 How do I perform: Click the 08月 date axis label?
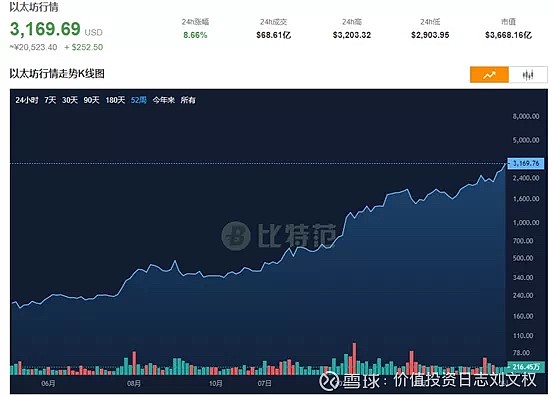134,384
